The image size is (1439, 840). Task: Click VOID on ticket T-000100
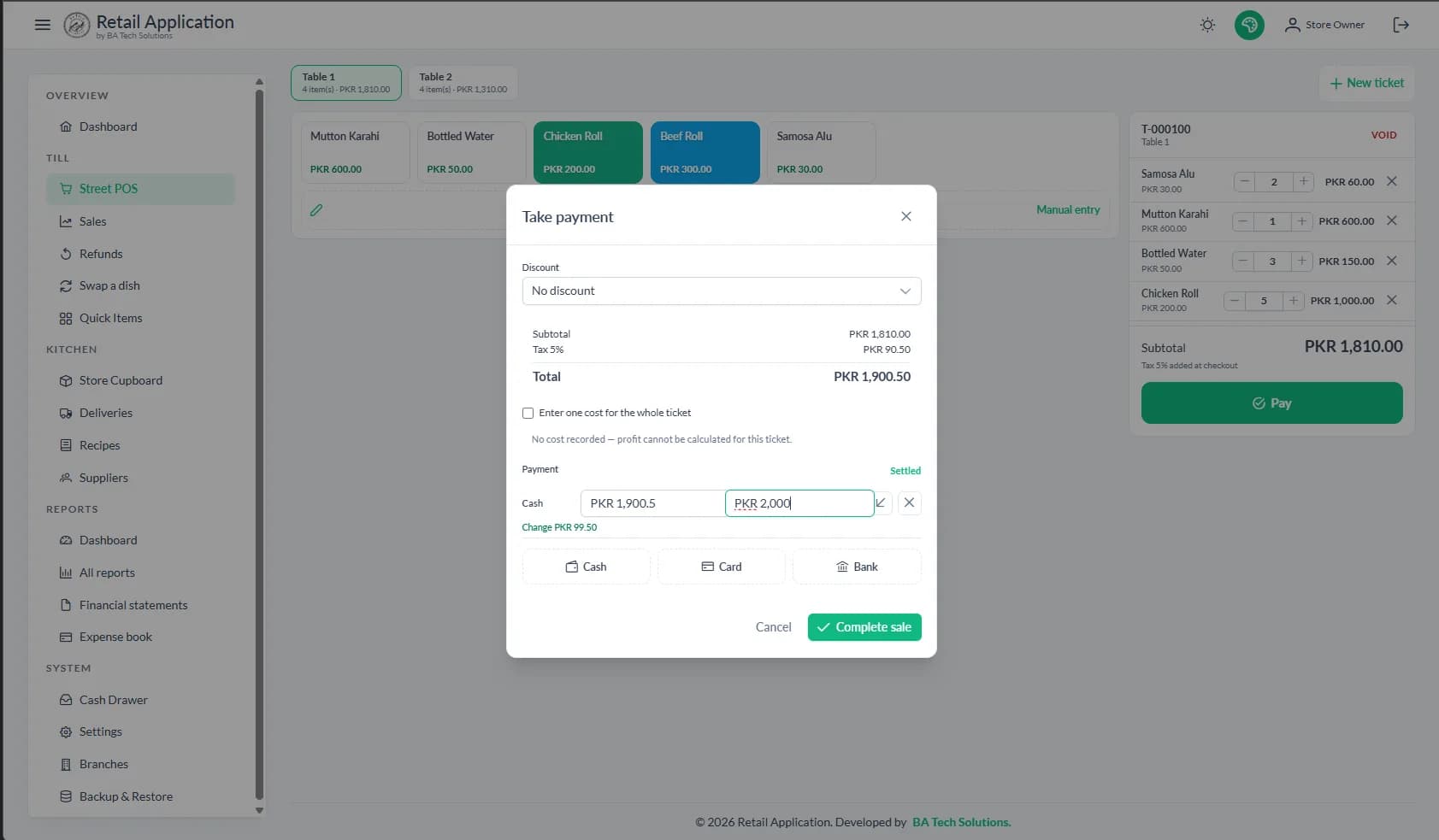(1383, 135)
